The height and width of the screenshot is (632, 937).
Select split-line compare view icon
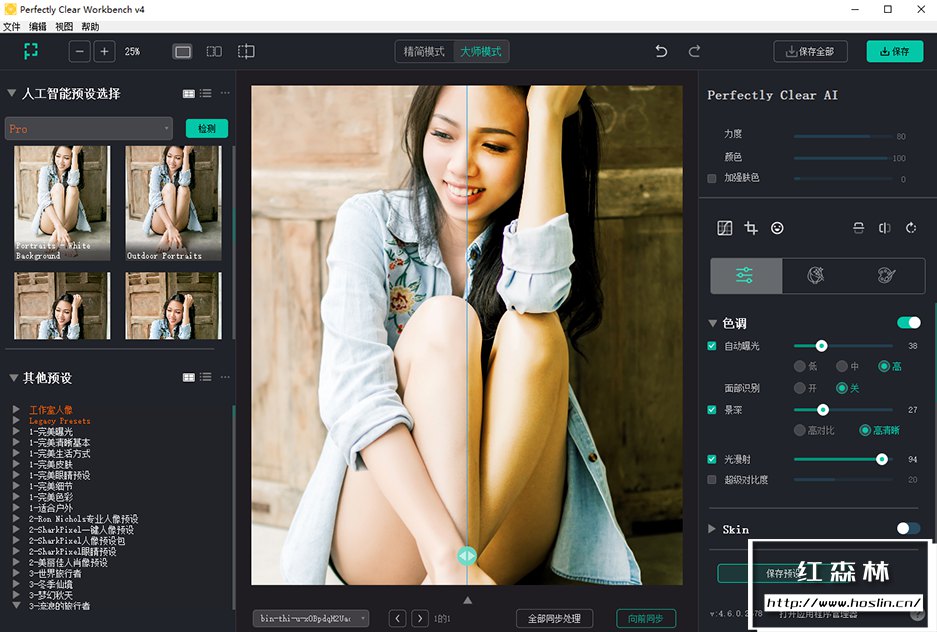pyautogui.click(x=246, y=51)
